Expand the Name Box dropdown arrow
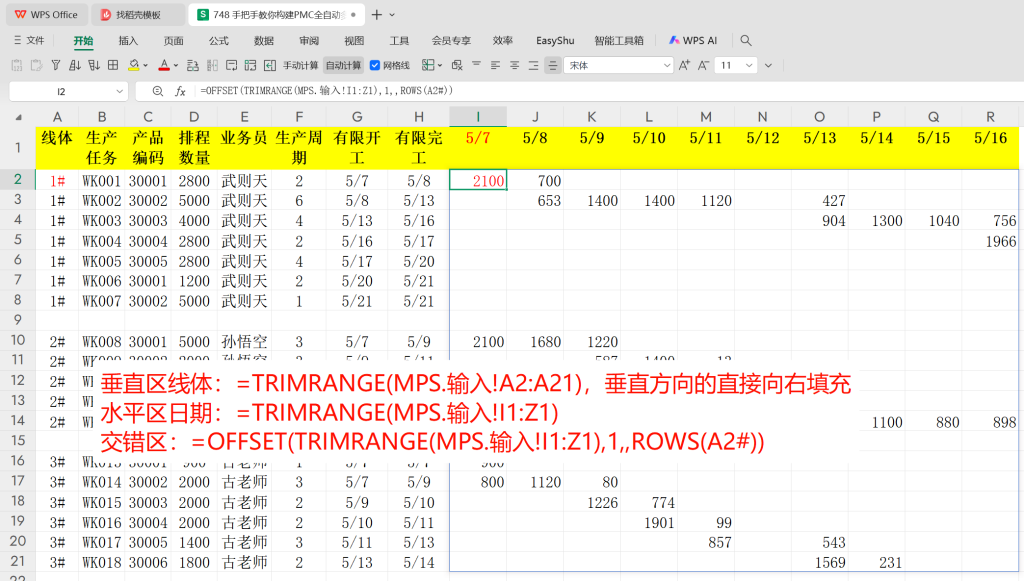This screenshot has width=1024, height=581. (120, 91)
